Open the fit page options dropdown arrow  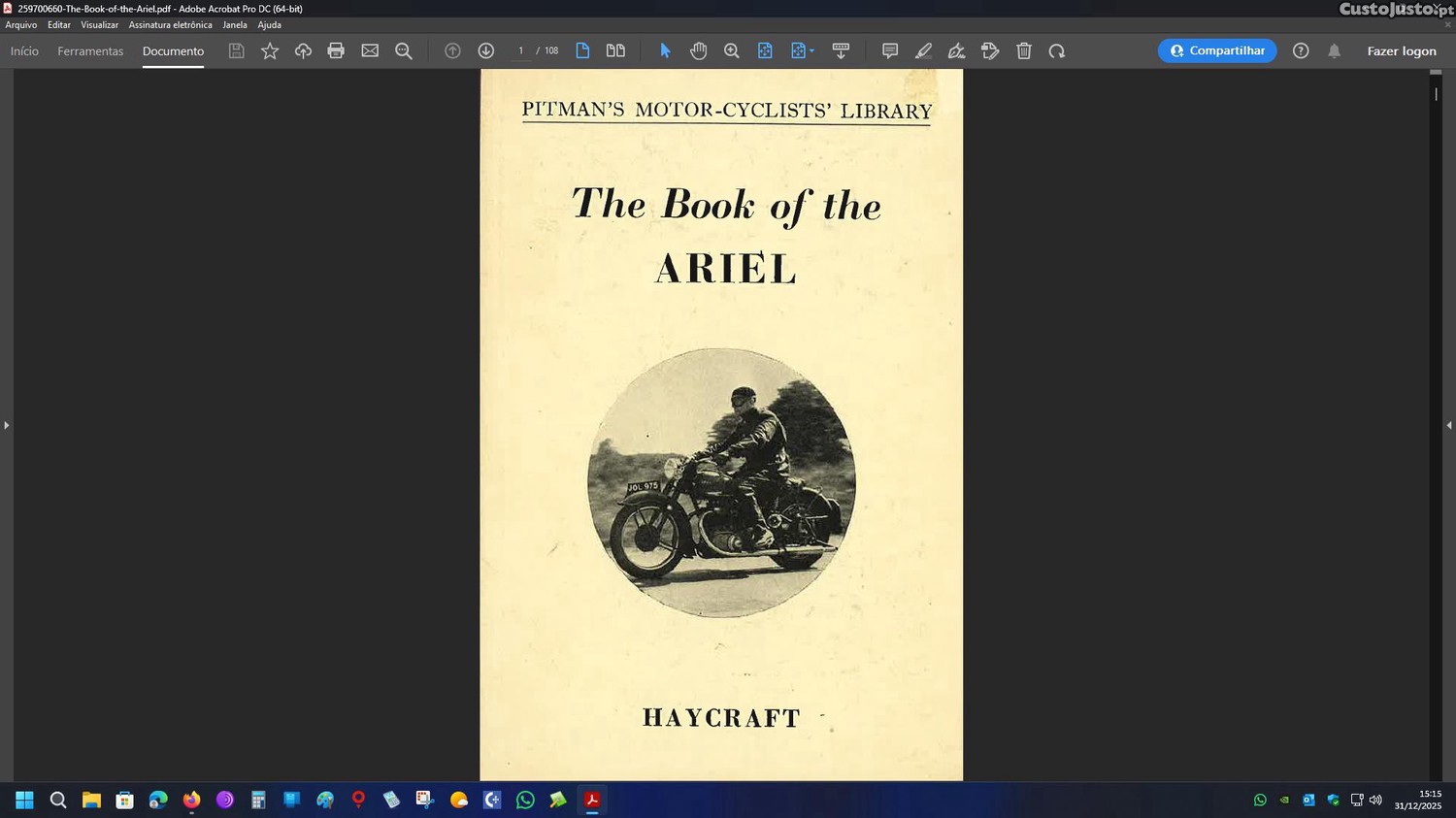point(811,50)
